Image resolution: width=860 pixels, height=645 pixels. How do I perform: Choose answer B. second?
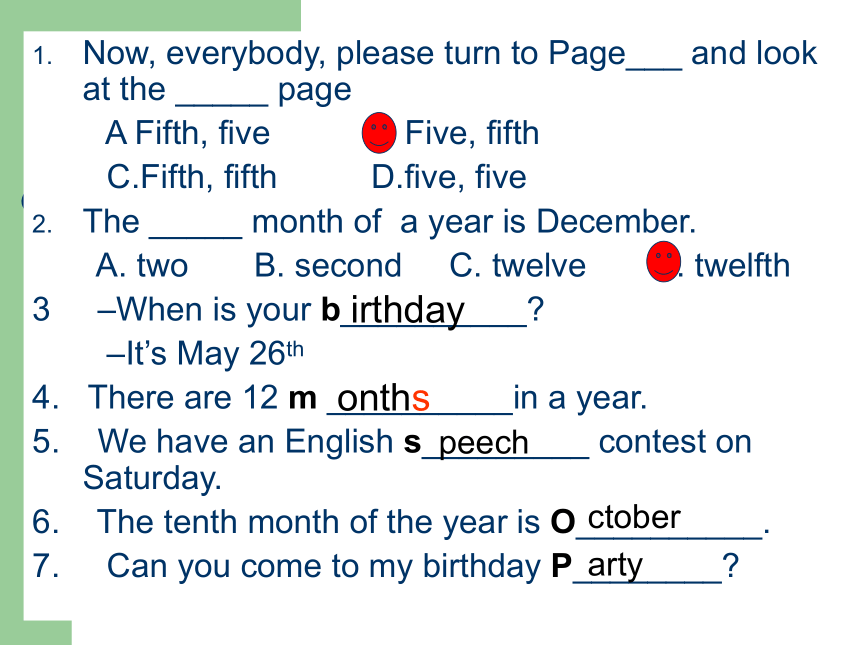point(328,265)
